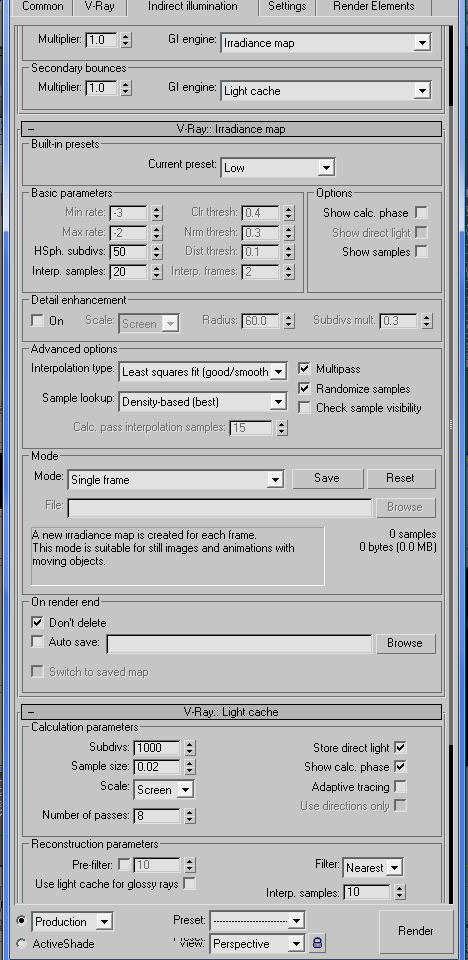Screen dimensions: 468x960
Task: Collapse the V-Ray:: Light cache rollout
Action: click(x=232, y=712)
